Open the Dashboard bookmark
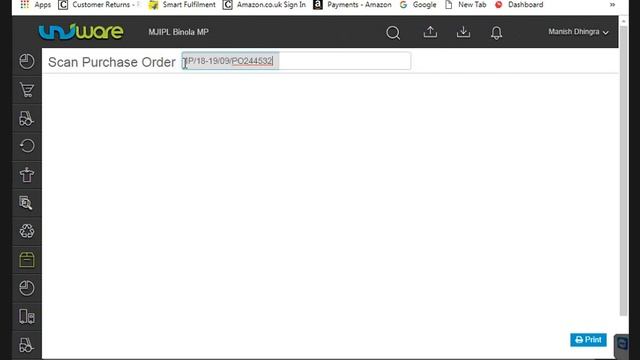Screen dimensions: 640x360 point(519,4)
